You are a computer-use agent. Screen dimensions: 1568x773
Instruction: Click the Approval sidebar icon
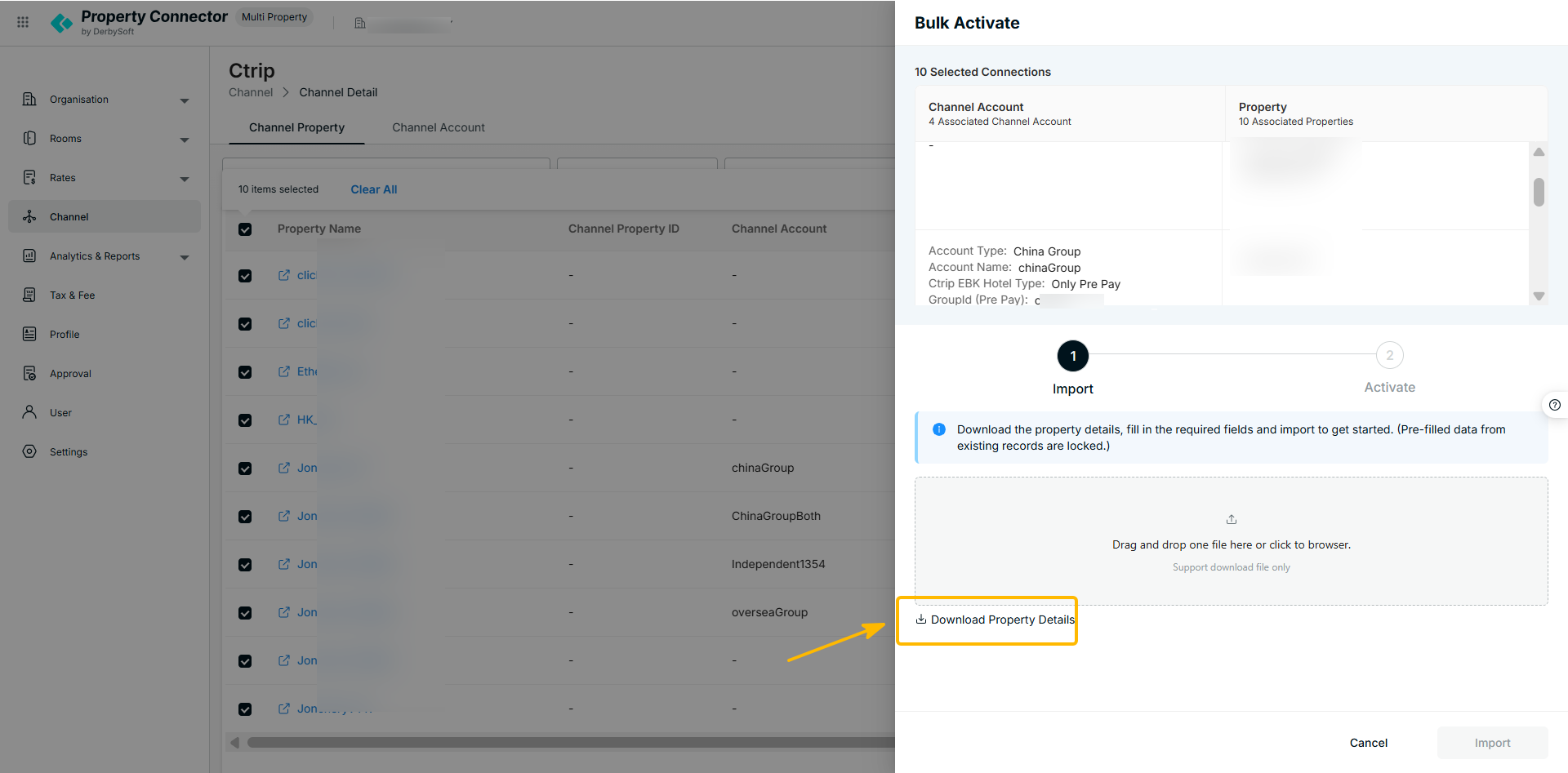pos(29,373)
